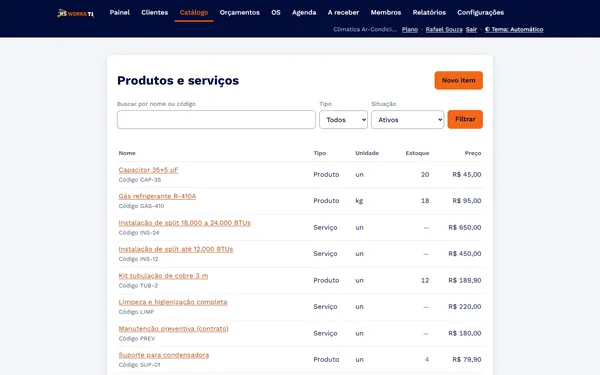Screen dimensions: 600x375
Task: Click code text Código LIMP
Action: [136, 312]
